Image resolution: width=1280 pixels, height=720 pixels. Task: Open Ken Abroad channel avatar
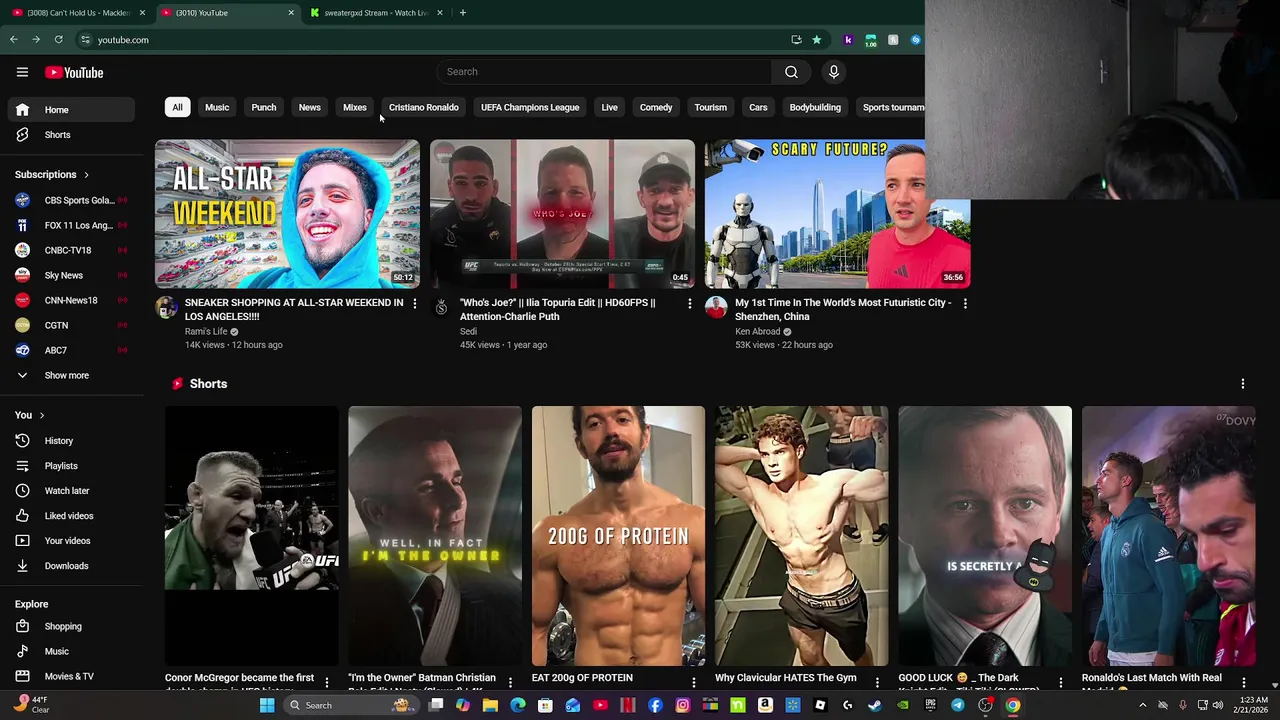coord(716,307)
